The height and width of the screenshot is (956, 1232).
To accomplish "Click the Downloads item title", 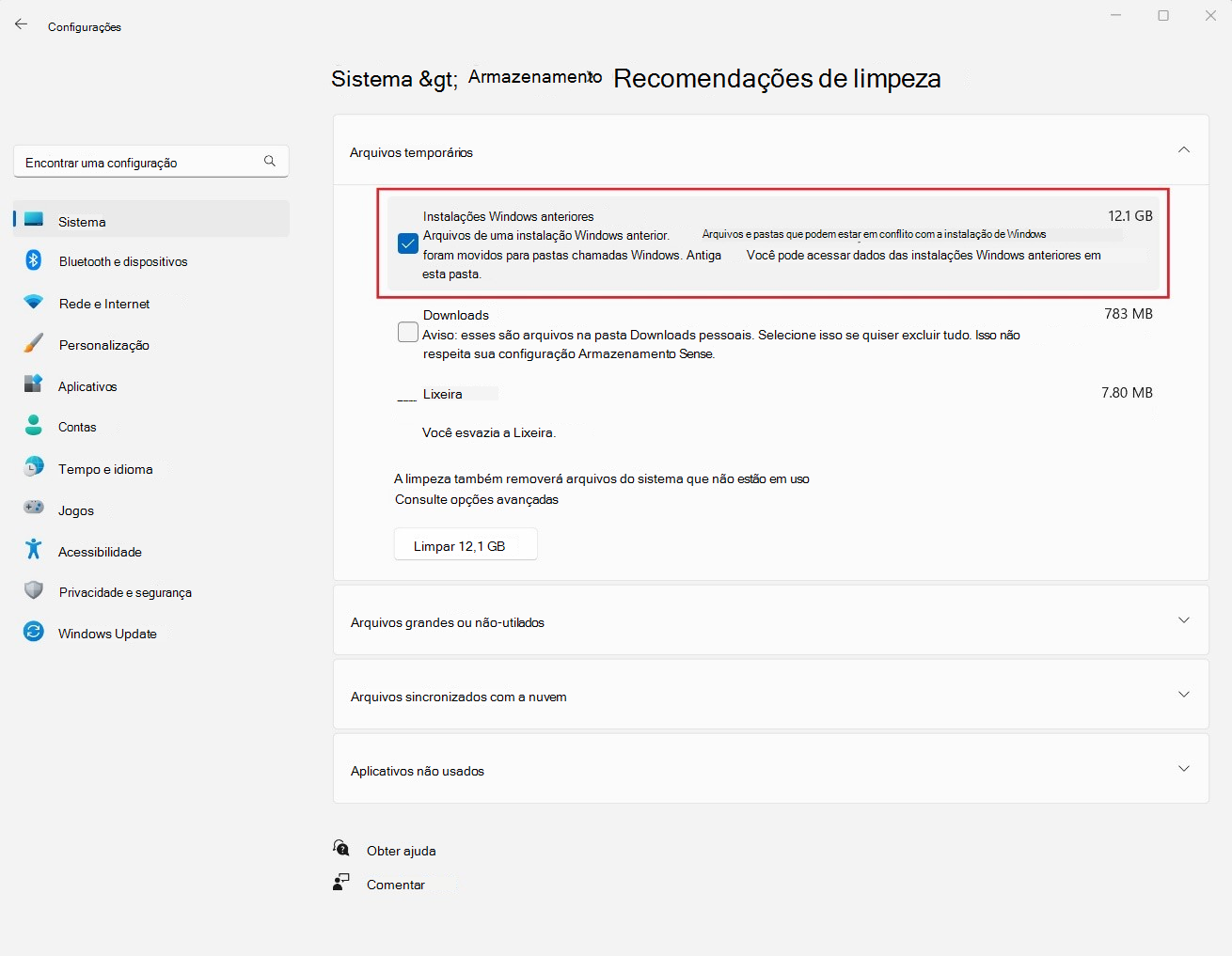I will [456, 315].
